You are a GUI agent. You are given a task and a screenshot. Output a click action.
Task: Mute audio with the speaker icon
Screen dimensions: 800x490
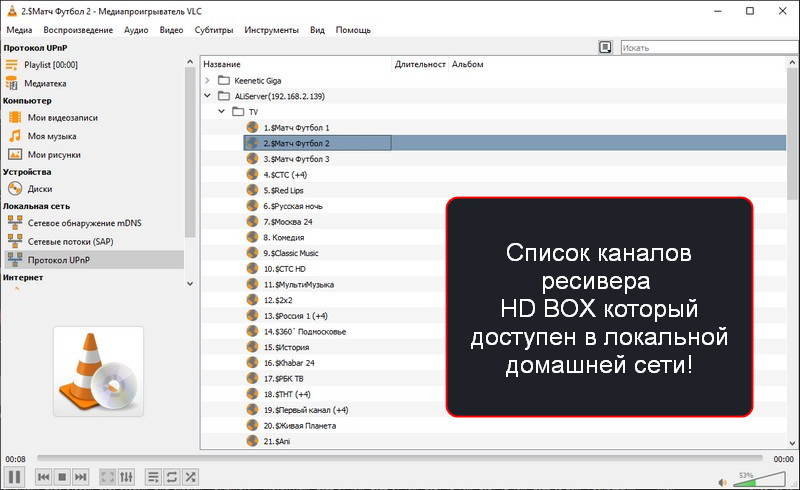(x=722, y=482)
